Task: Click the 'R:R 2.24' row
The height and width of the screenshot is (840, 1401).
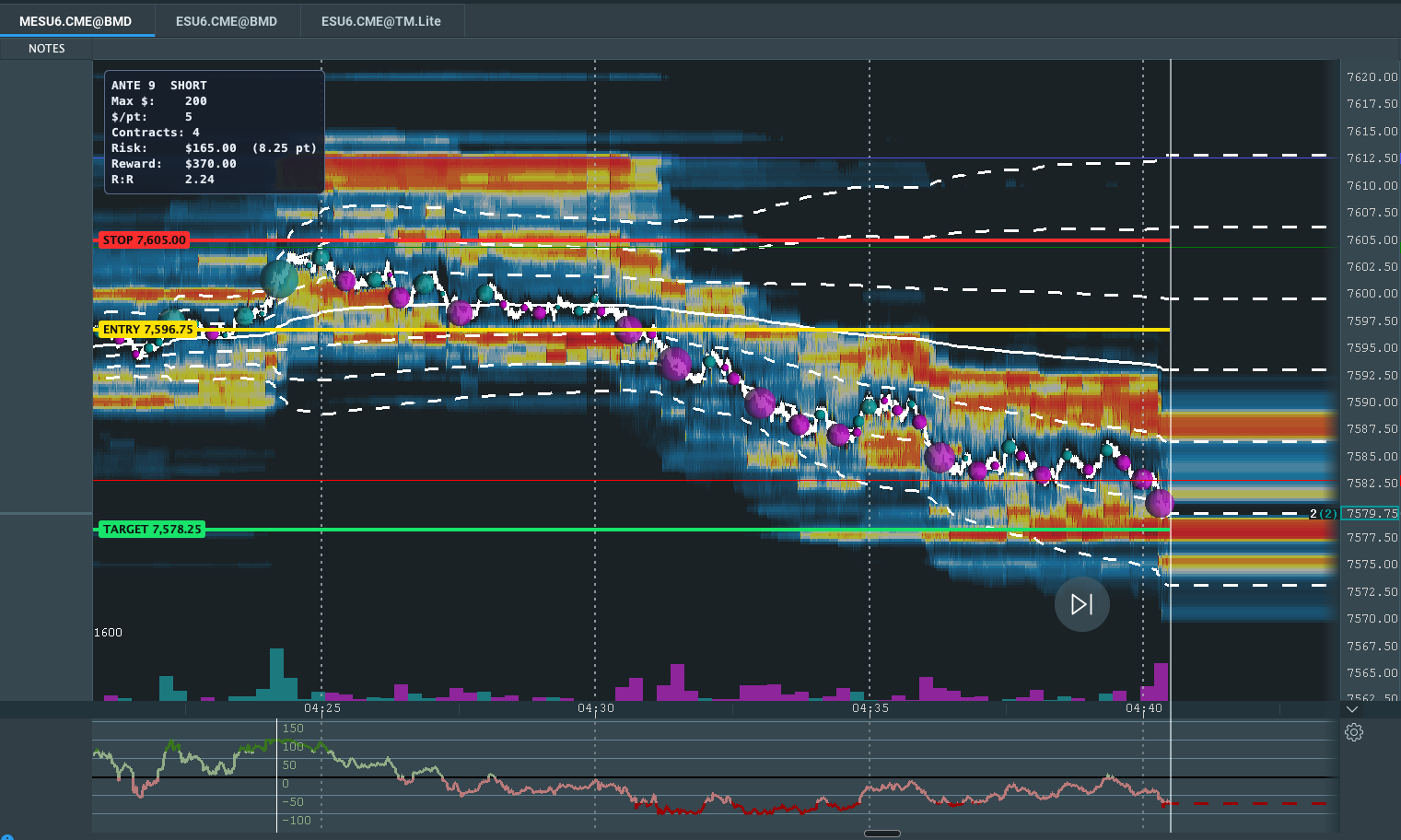Action: click(163, 180)
